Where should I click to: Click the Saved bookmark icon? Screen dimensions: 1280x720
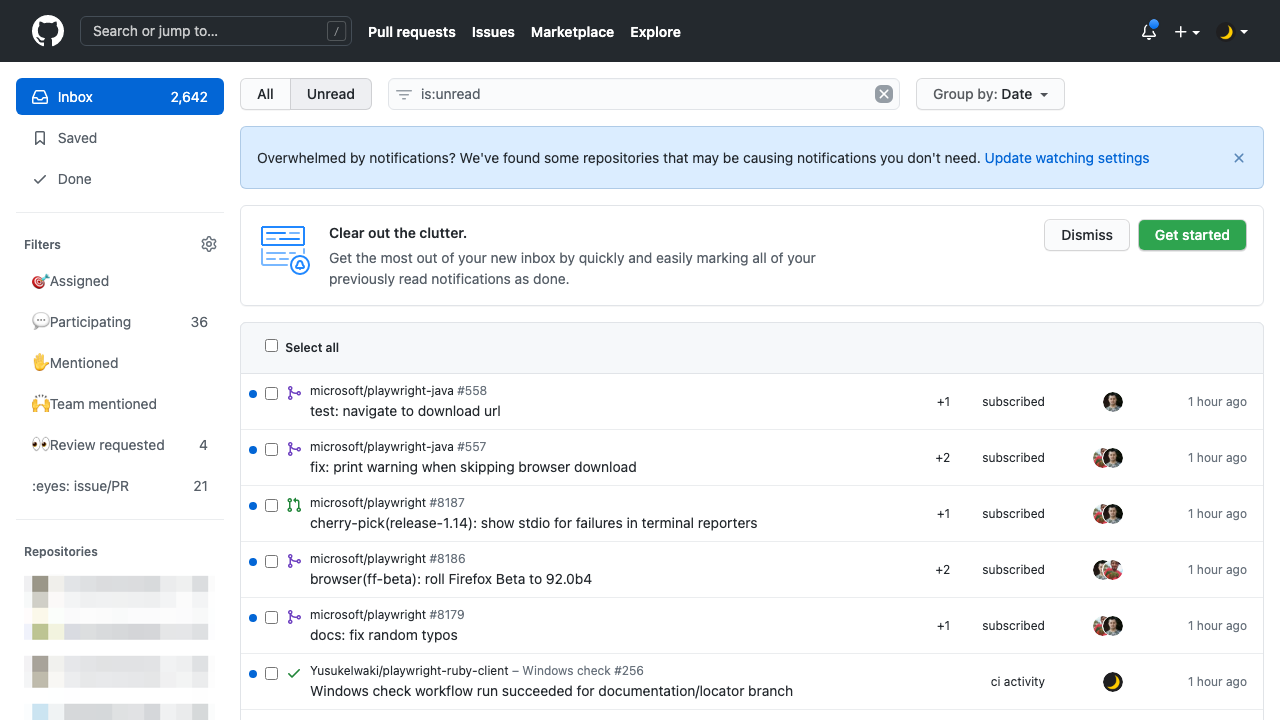40,138
